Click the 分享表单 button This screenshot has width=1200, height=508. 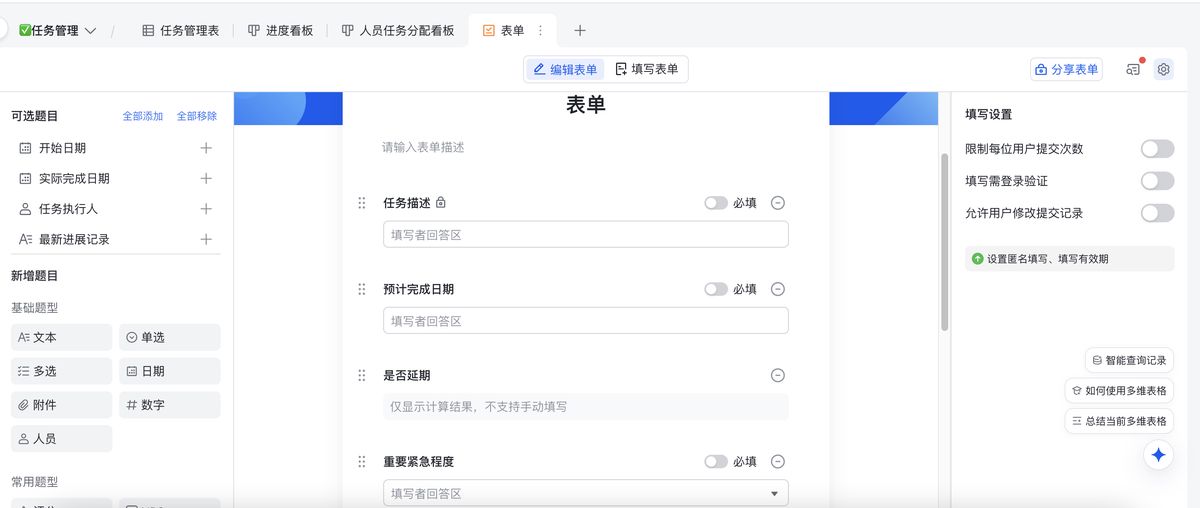coord(1066,70)
